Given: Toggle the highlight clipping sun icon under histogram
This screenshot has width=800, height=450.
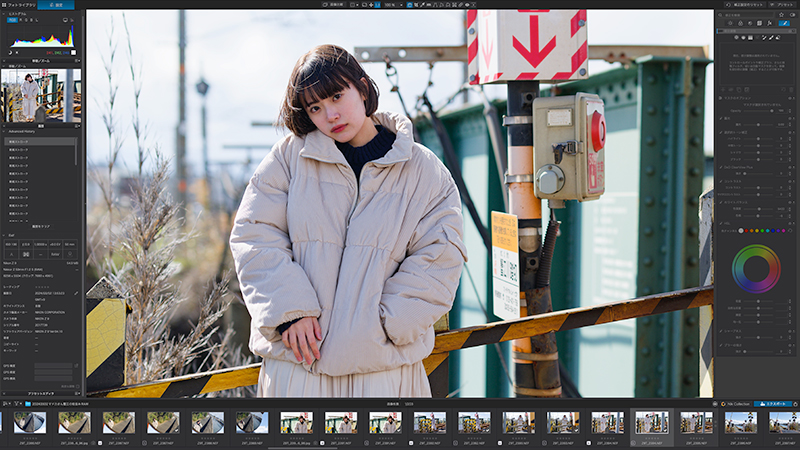Looking at the screenshot, I should 17,52.
